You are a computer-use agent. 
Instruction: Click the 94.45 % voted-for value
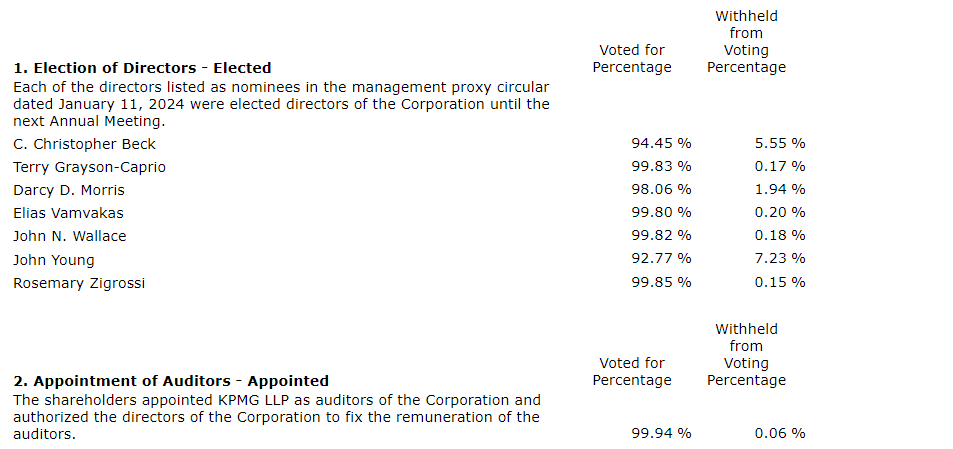(x=661, y=144)
